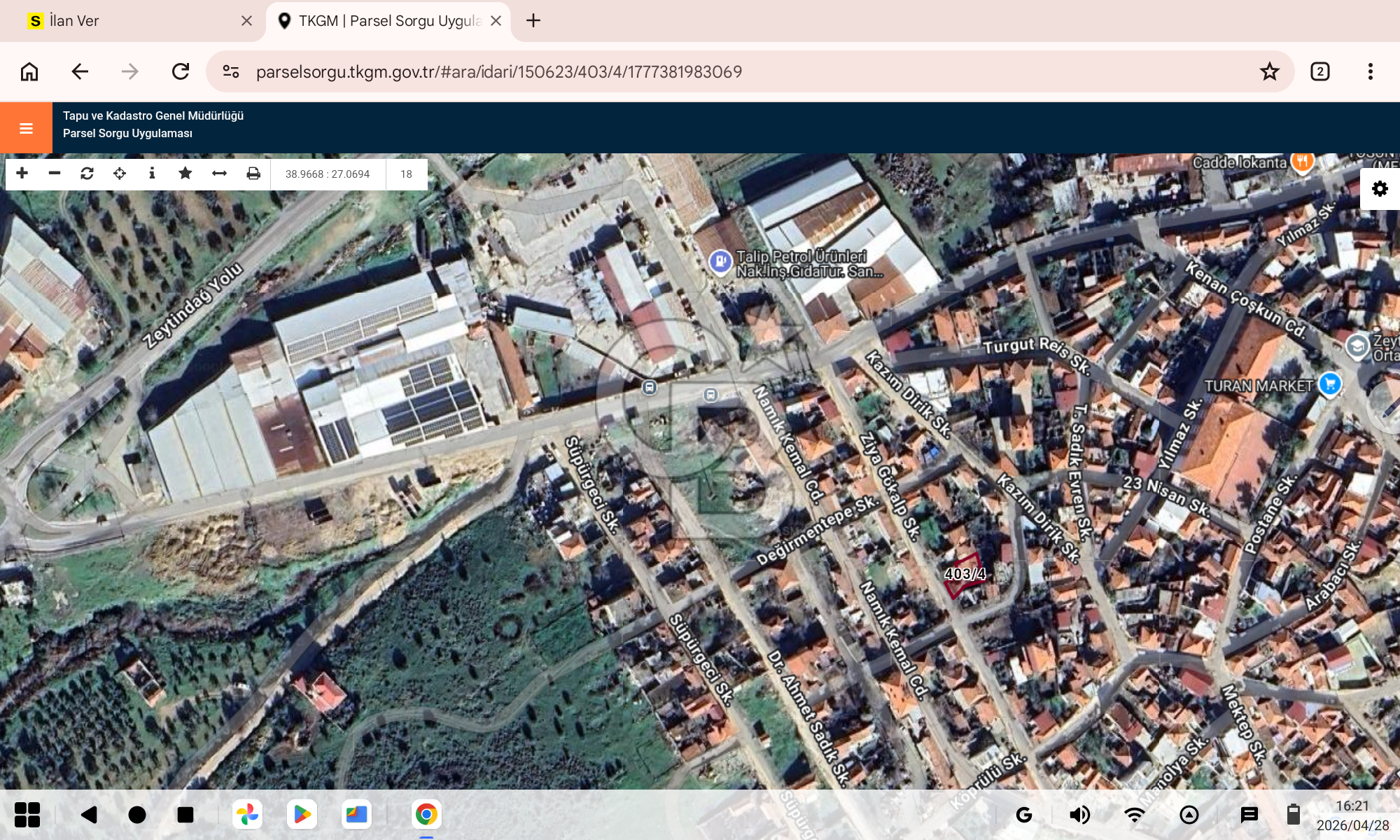Activate the locate crosshair tool
The width and height of the screenshot is (1400, 840).
tap(120, 174)
